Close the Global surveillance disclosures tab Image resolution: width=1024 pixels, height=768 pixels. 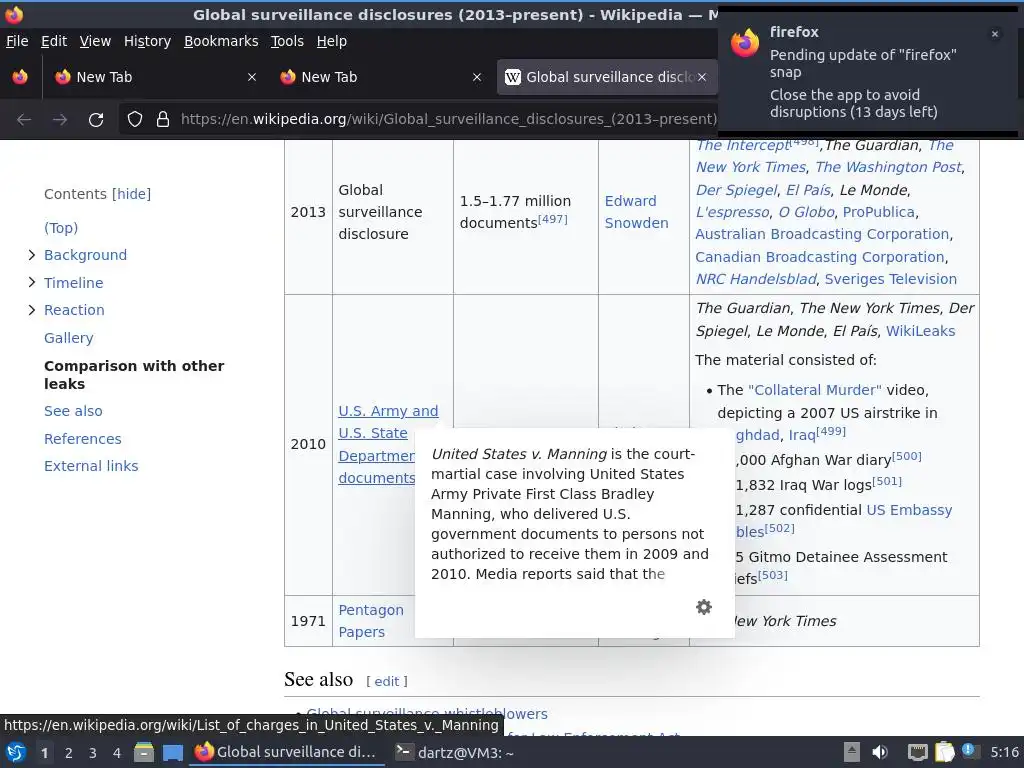click(702, 77)
